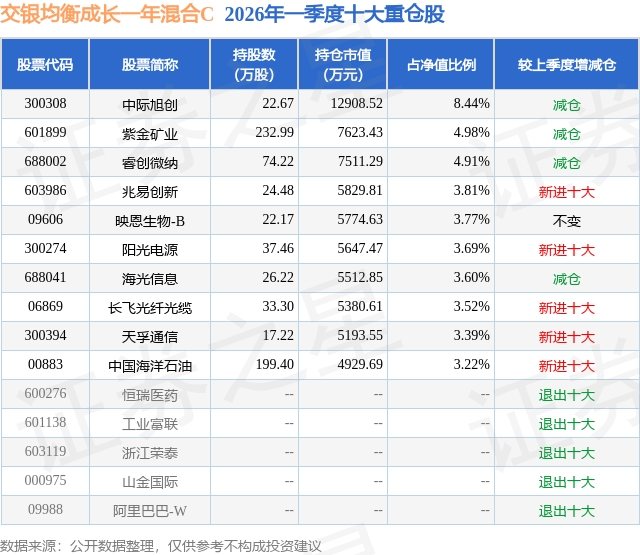Click 新进十大 status for 兆易创新

coord(567,192)
